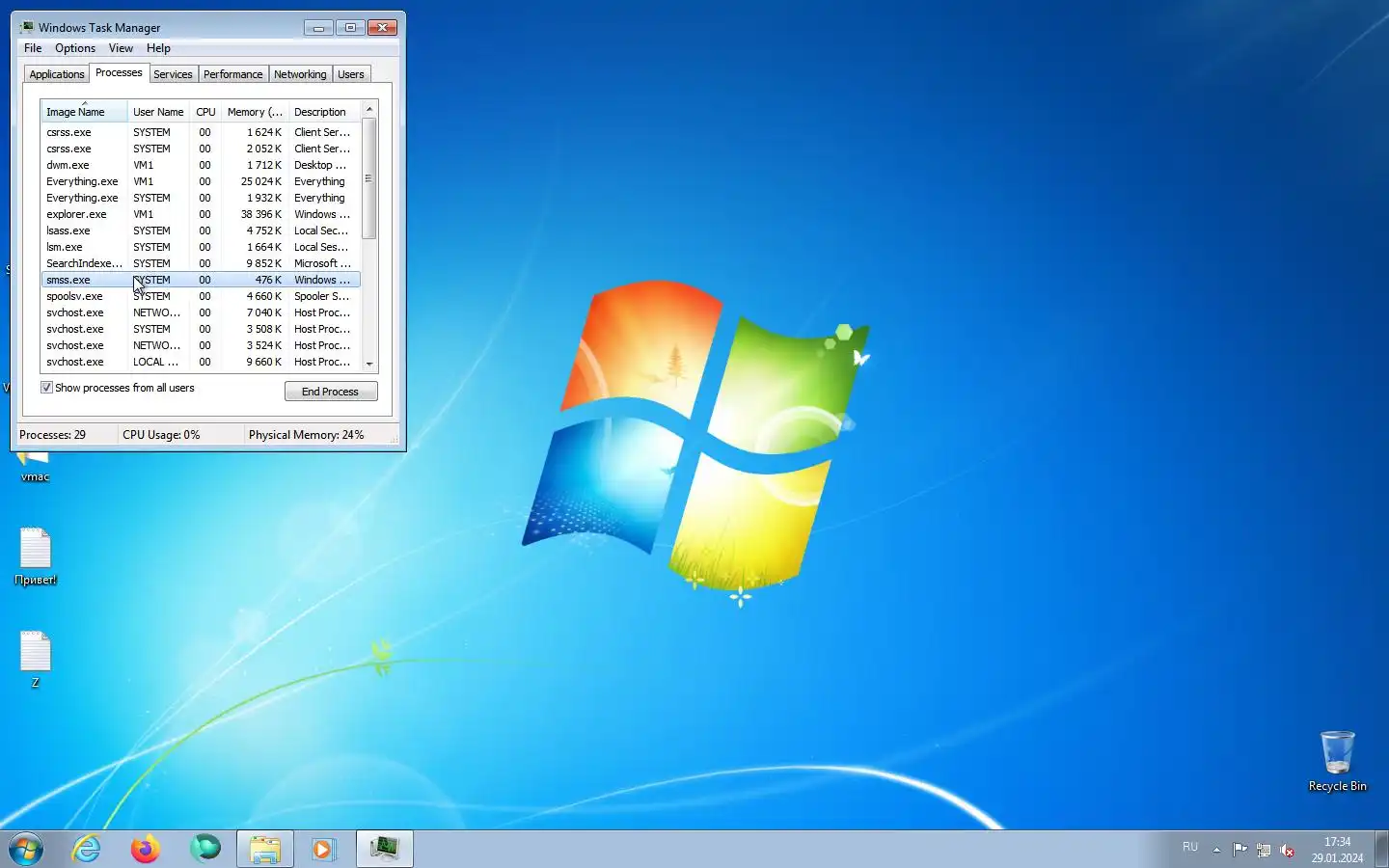Viewport: 1389px width, 868px height.
Task: Click the Task Manager taskbar button
Action: tap(384, 849)
